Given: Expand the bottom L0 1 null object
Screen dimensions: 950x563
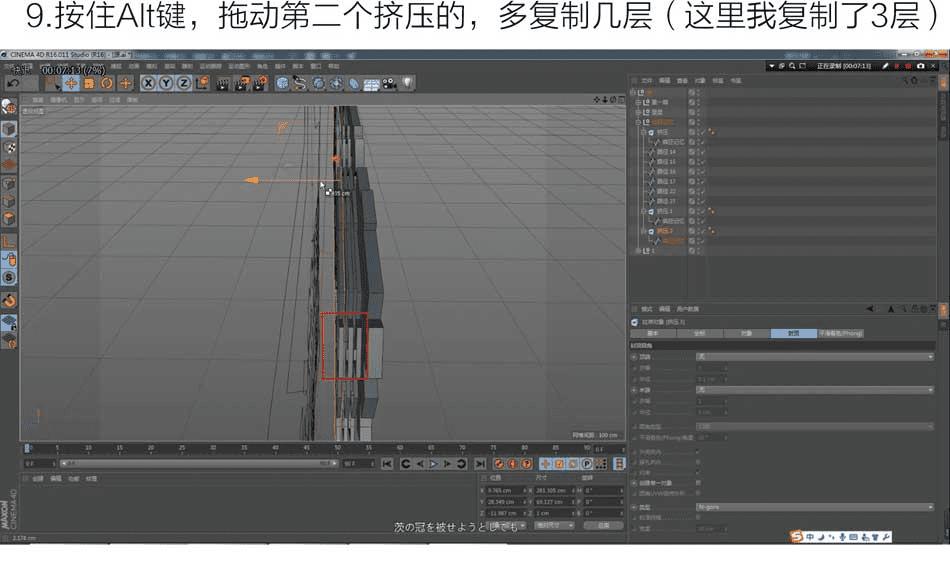Looking at the screenshot, I should (637, 251).
